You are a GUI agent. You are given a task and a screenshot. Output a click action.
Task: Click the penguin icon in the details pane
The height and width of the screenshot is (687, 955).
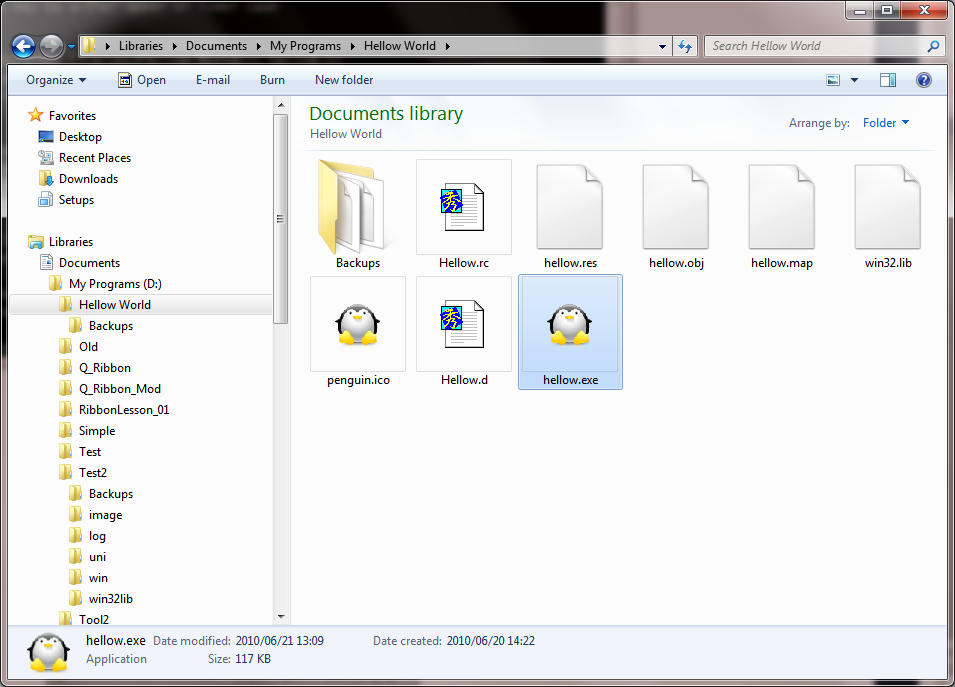[x=48, y=652]
